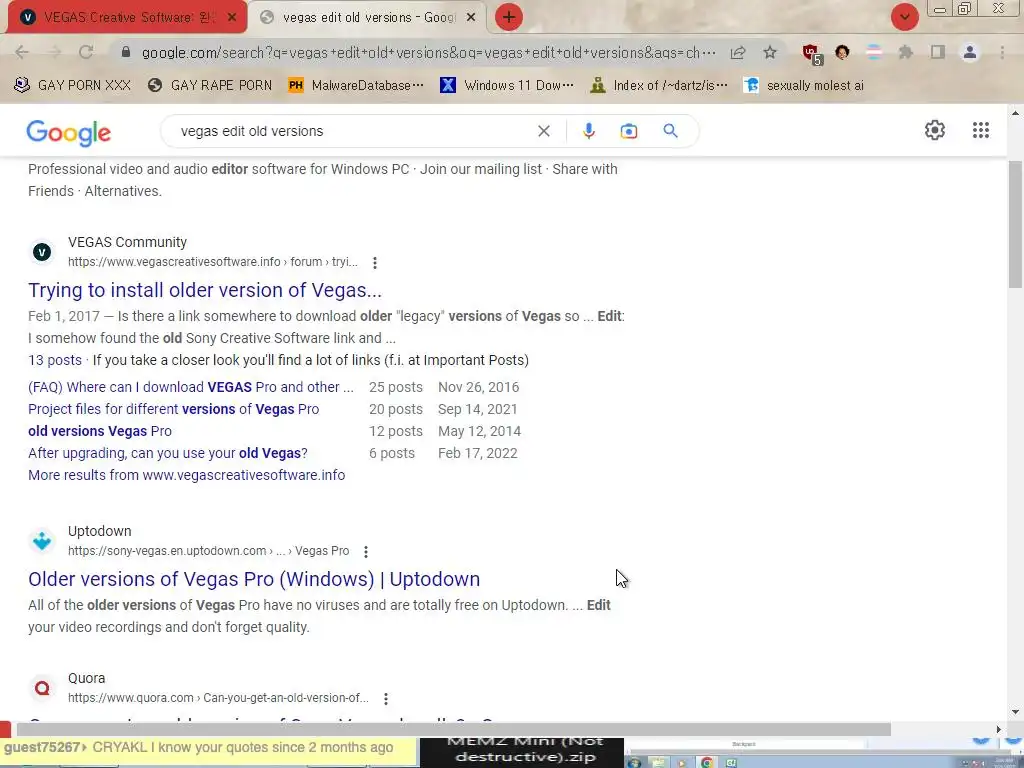Start voice search with the microphone icon
1024x768 pixels.
588,131
